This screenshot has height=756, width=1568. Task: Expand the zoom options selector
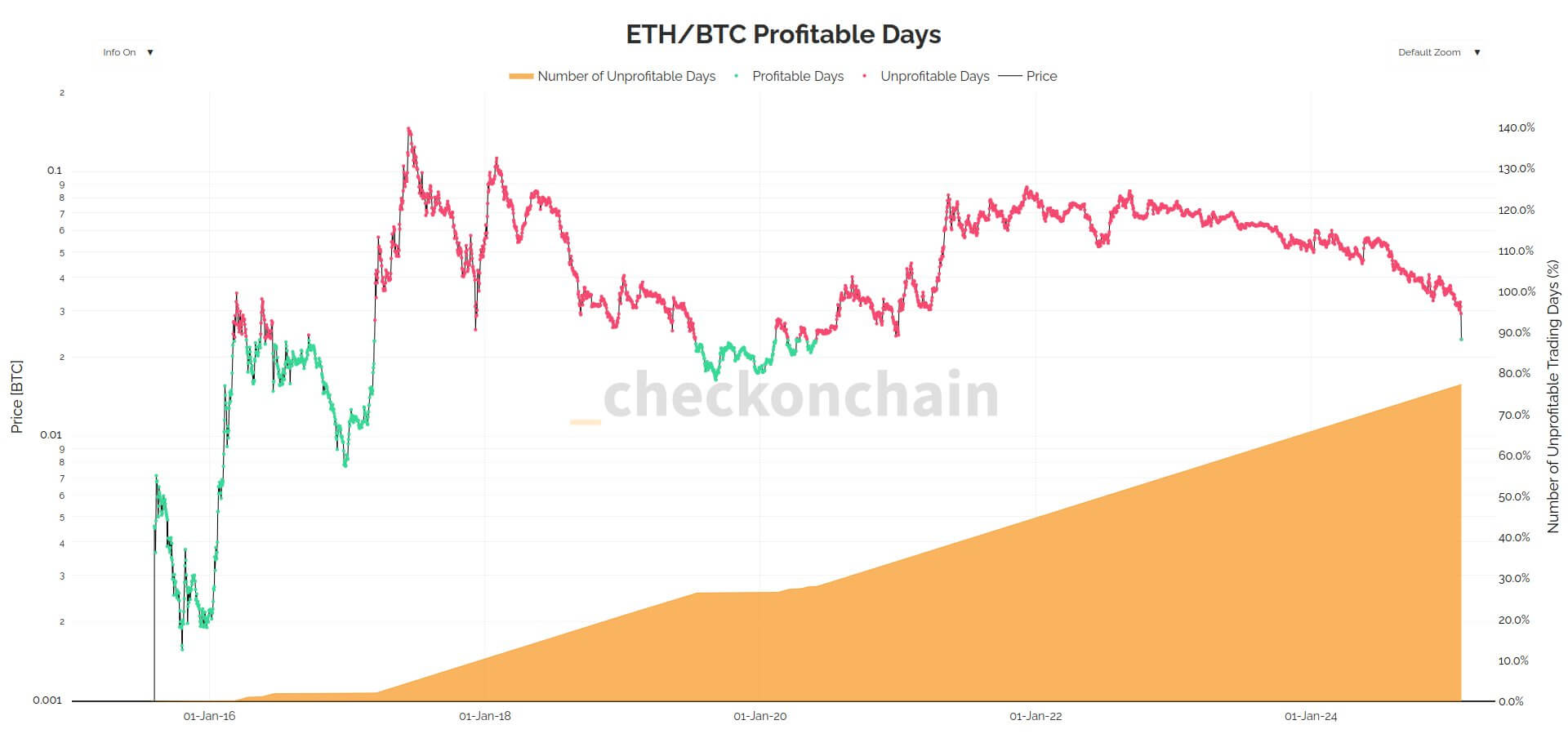pyautogui.click(x=1437, y=51)
